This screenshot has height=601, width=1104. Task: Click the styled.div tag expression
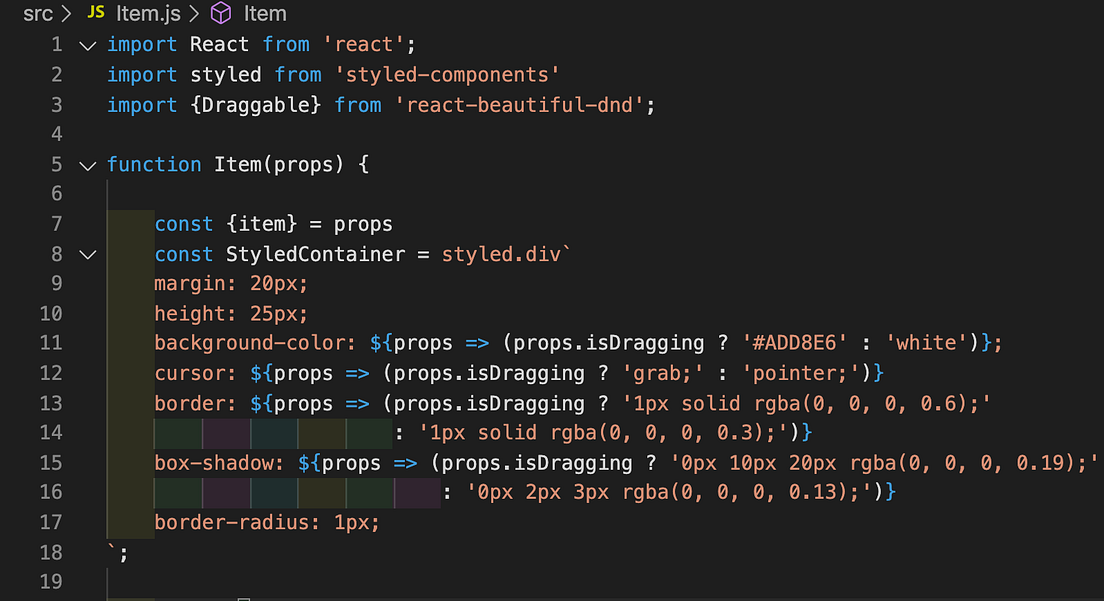tap(506, 255)
